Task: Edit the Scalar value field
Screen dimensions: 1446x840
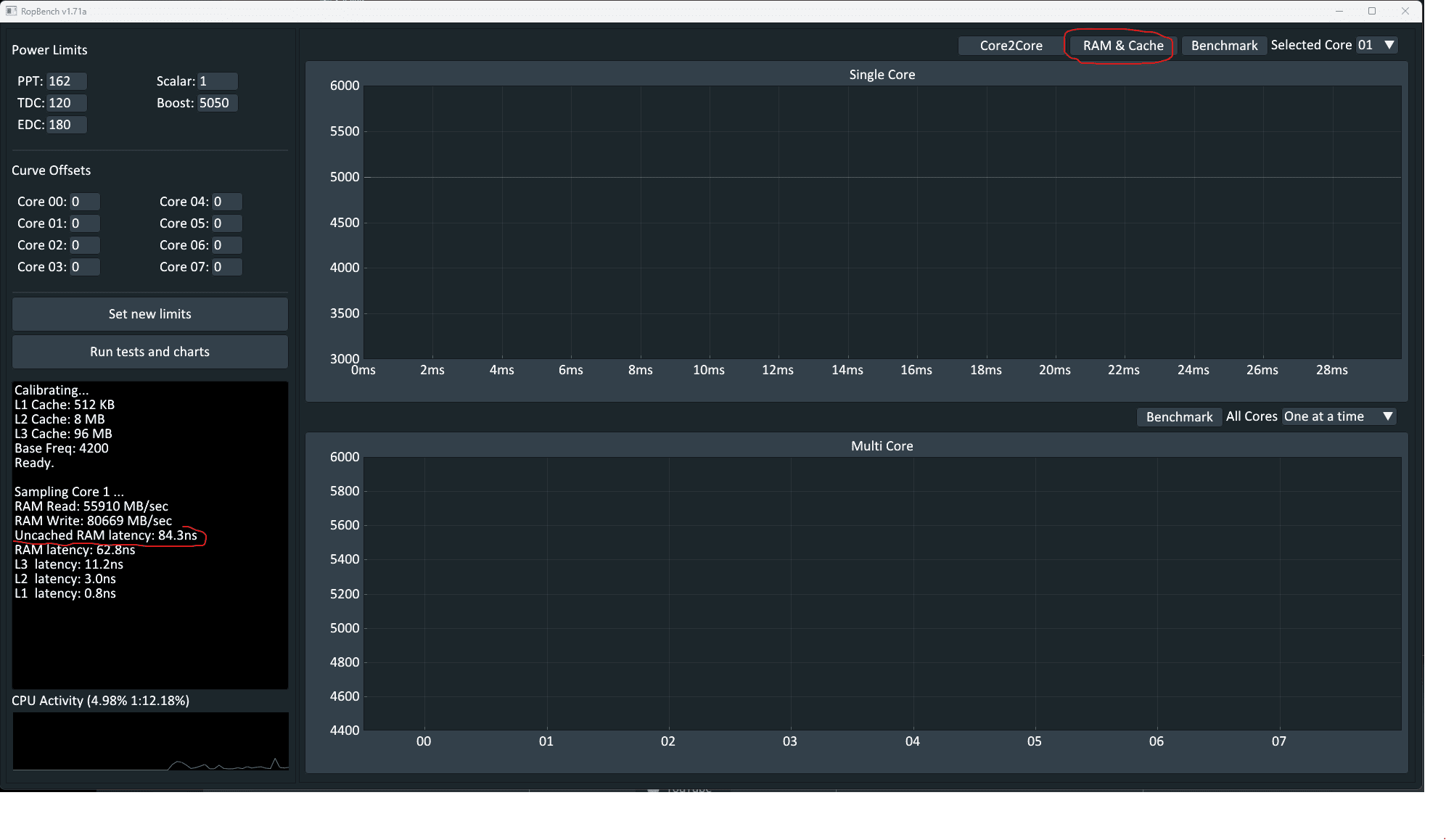Action: pos(218,81)
